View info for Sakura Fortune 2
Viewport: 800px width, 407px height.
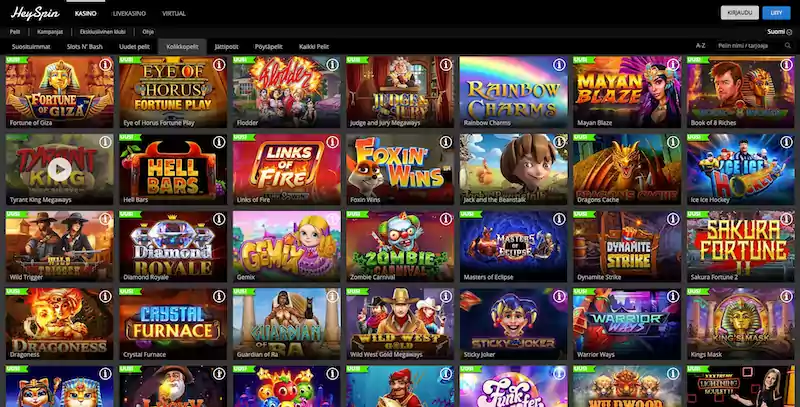[787, 219]
